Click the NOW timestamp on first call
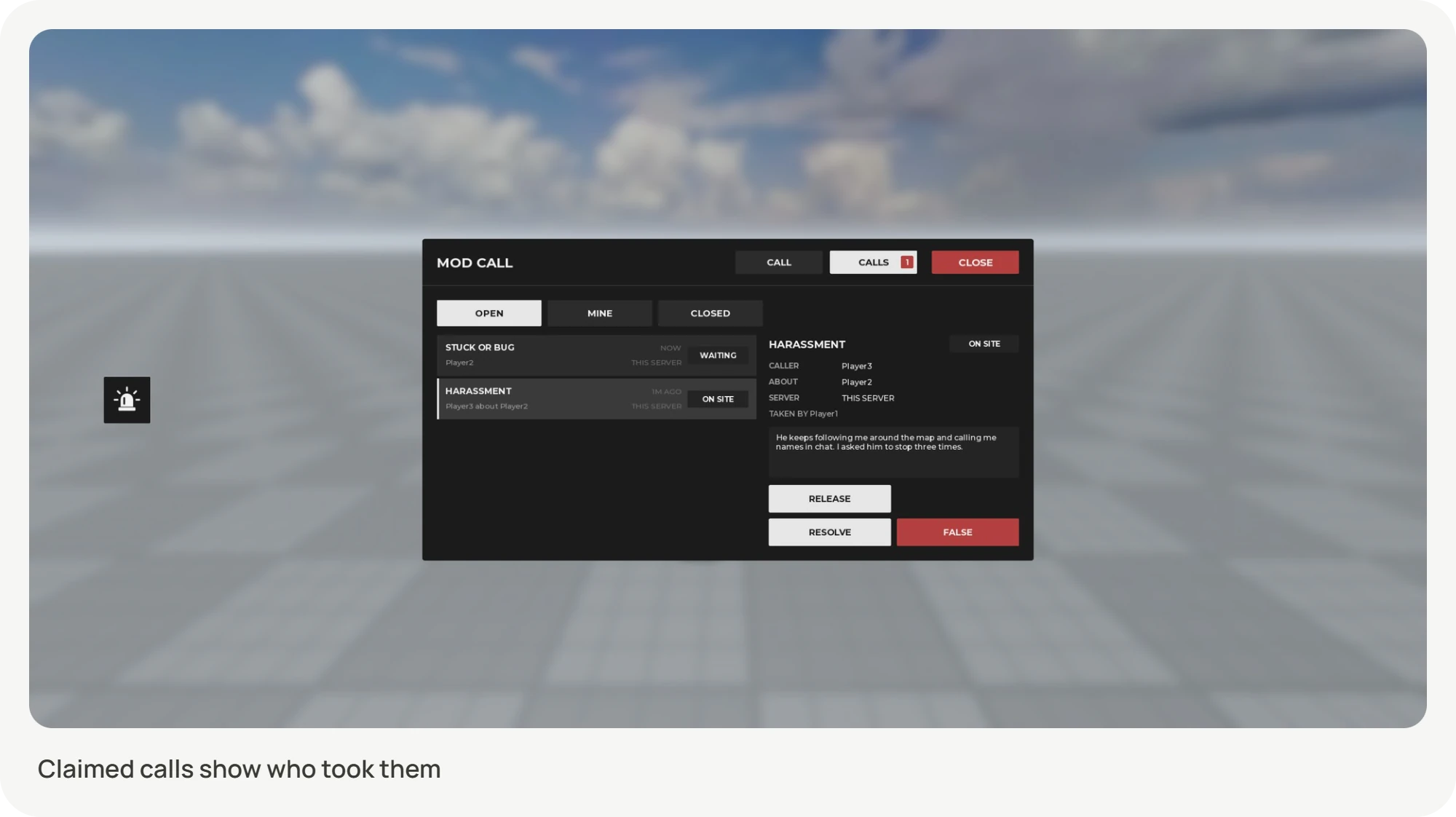 click(670, 348)
